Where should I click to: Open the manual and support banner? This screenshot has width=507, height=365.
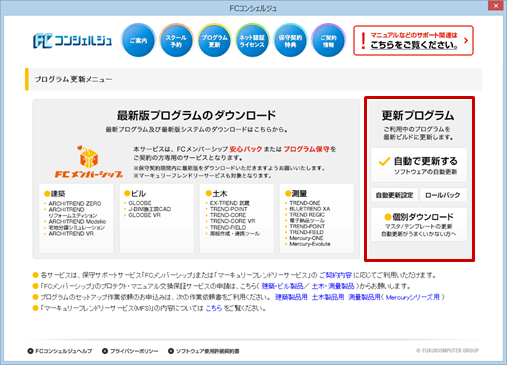pyautogui.click(x=413, y=40)
